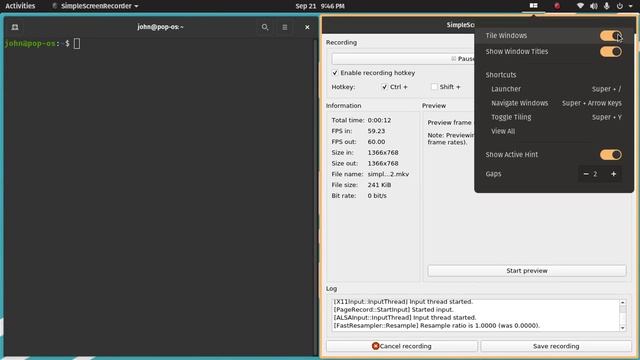Click Start preview button
The width and height of the screenshot is (640, 360).
click(527, 271)
